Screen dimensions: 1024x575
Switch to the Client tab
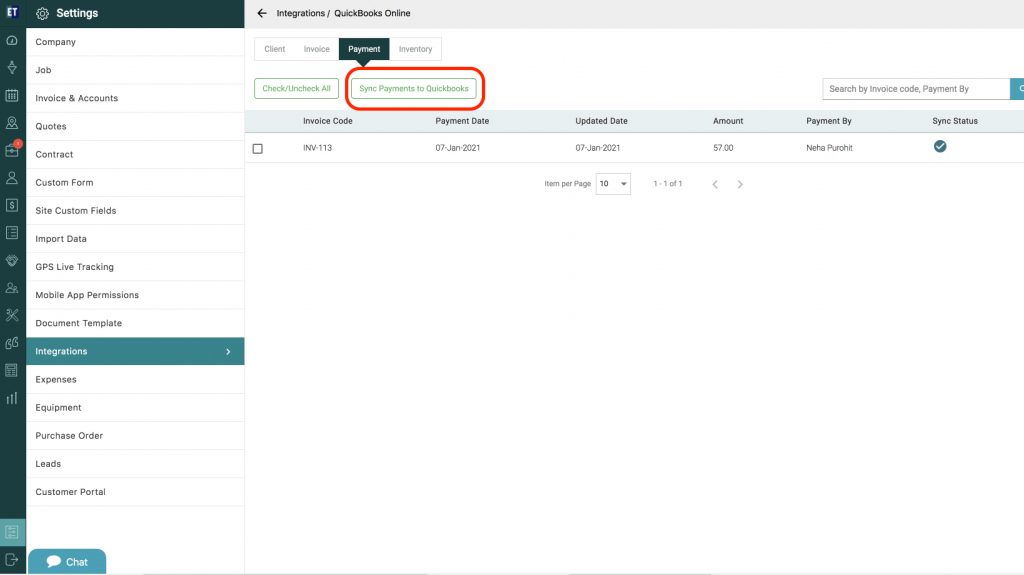(x=274, y=49)
